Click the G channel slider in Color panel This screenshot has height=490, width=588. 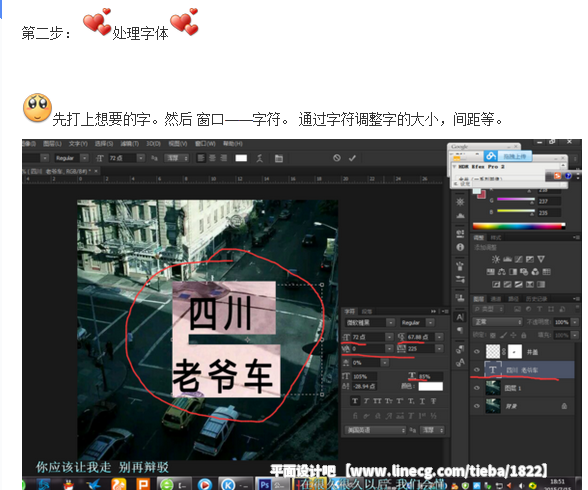(516, 200)
